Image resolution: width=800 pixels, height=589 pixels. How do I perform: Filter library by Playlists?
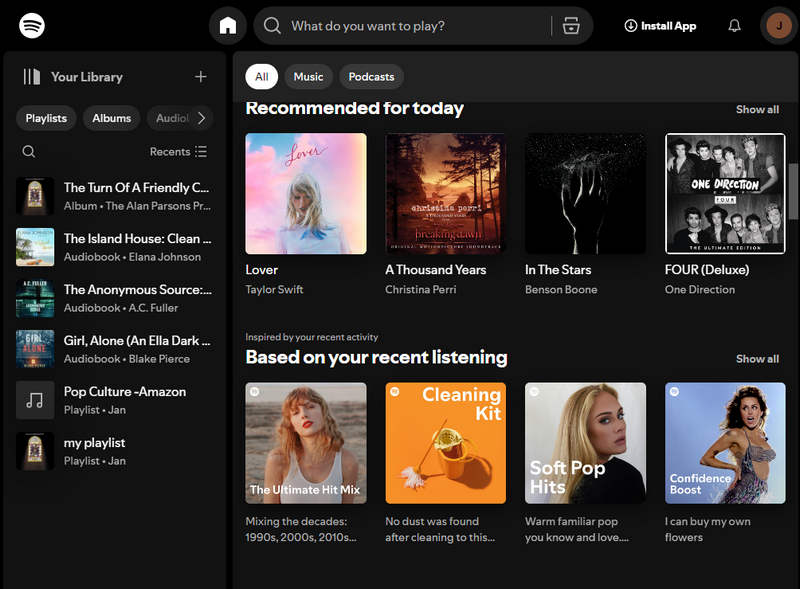(46, 118)
